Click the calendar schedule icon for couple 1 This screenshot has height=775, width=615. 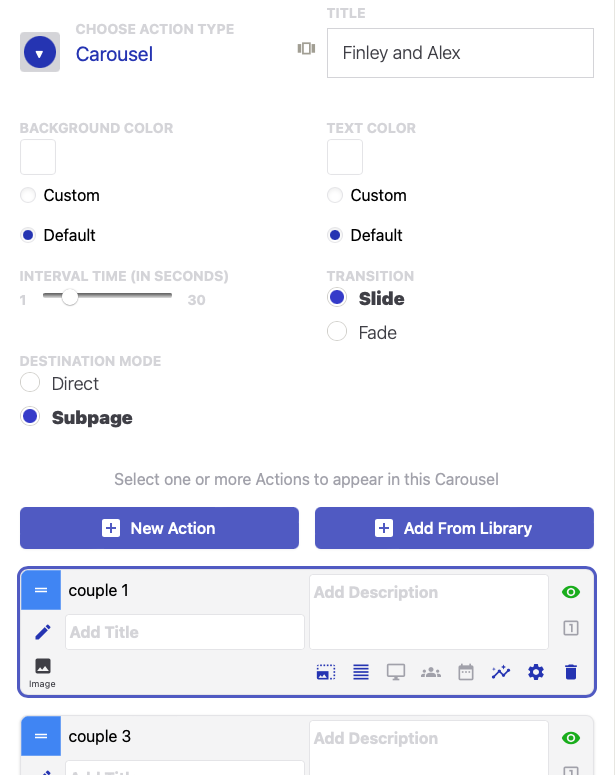coord(466,672)
